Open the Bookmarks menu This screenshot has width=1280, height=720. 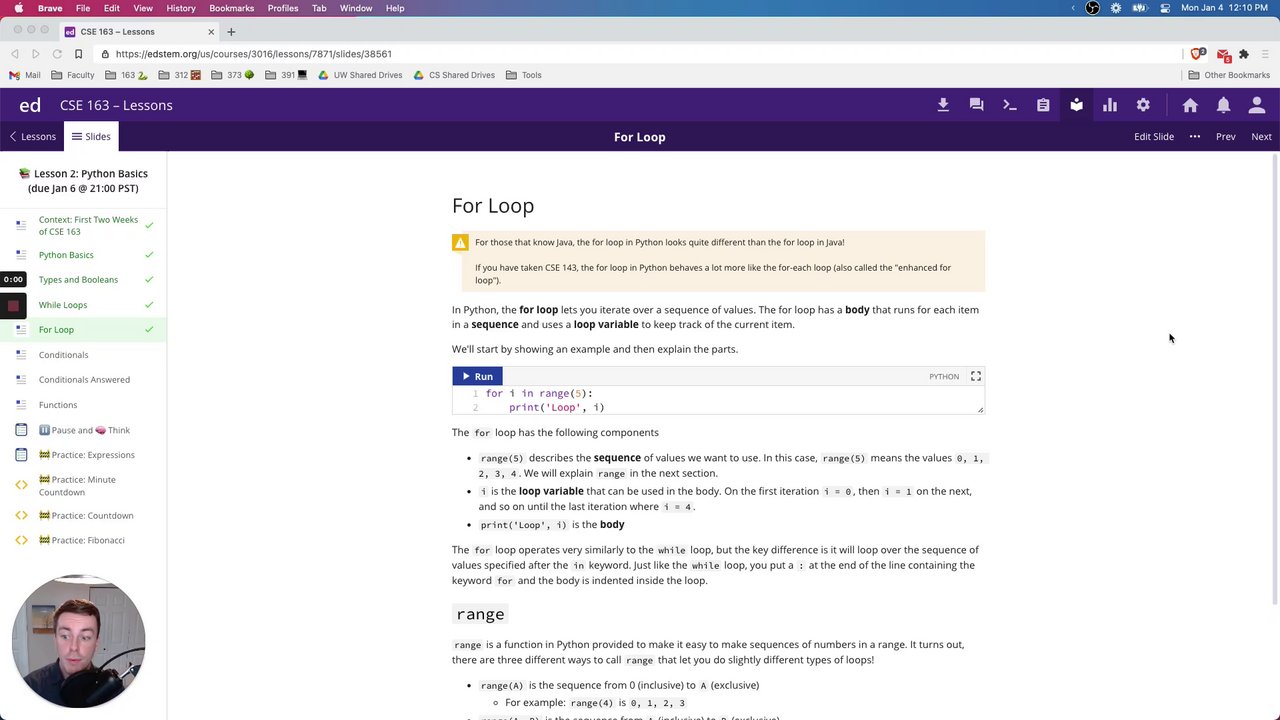tap(232, 8)
